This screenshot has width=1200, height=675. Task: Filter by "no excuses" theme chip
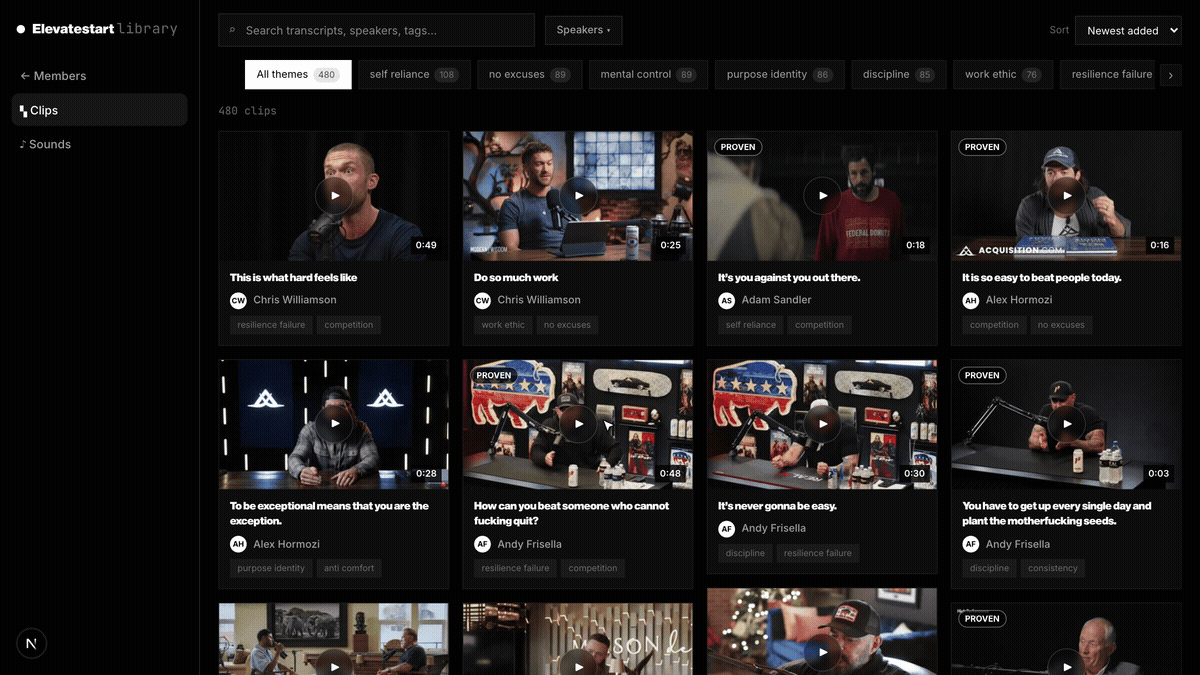click(529, 74)
